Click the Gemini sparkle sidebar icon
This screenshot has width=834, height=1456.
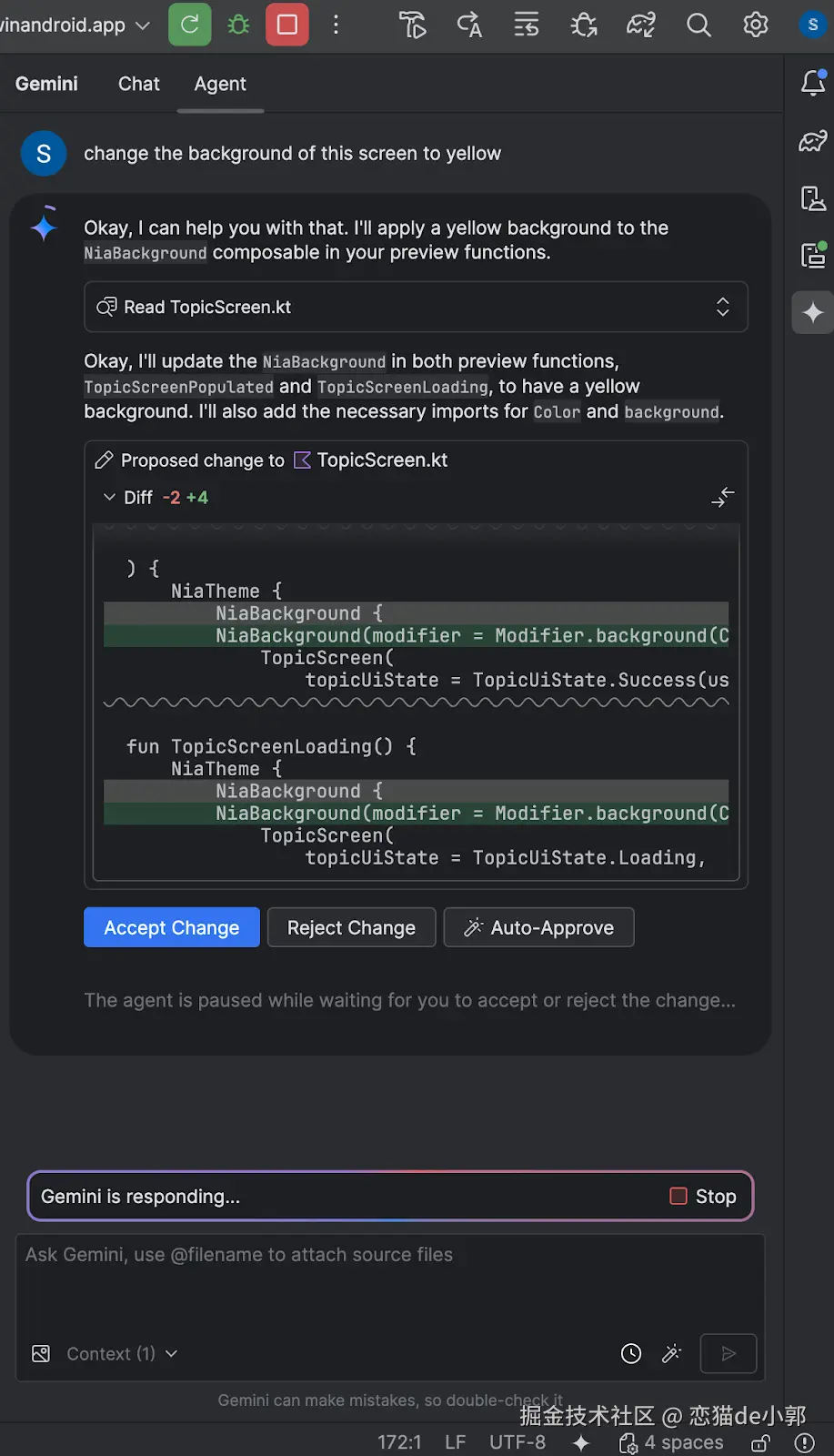point(813,313)
